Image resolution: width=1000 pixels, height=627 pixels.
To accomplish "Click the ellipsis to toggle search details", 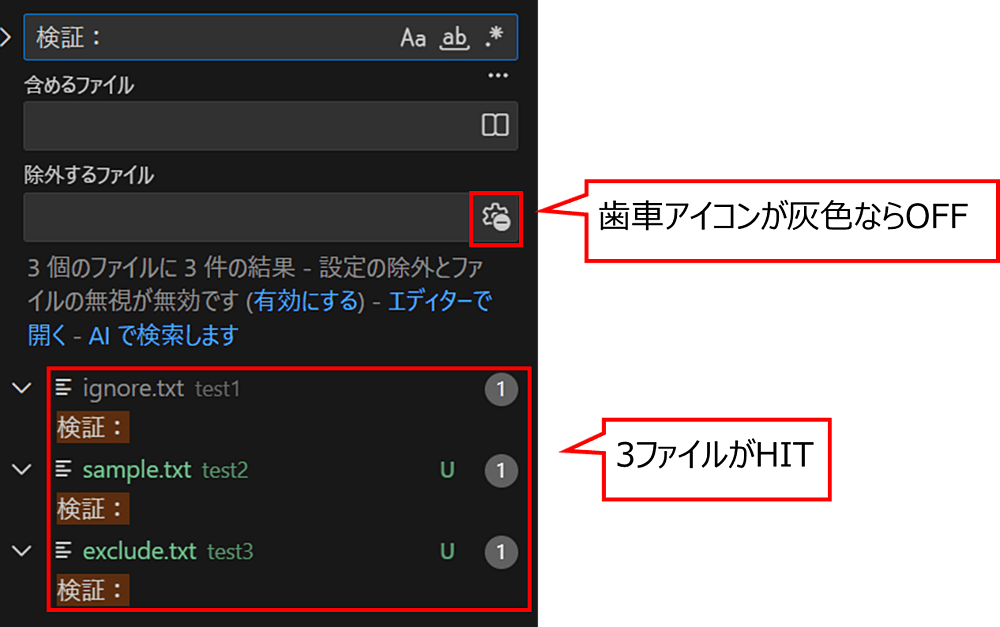I will [497, 76].
